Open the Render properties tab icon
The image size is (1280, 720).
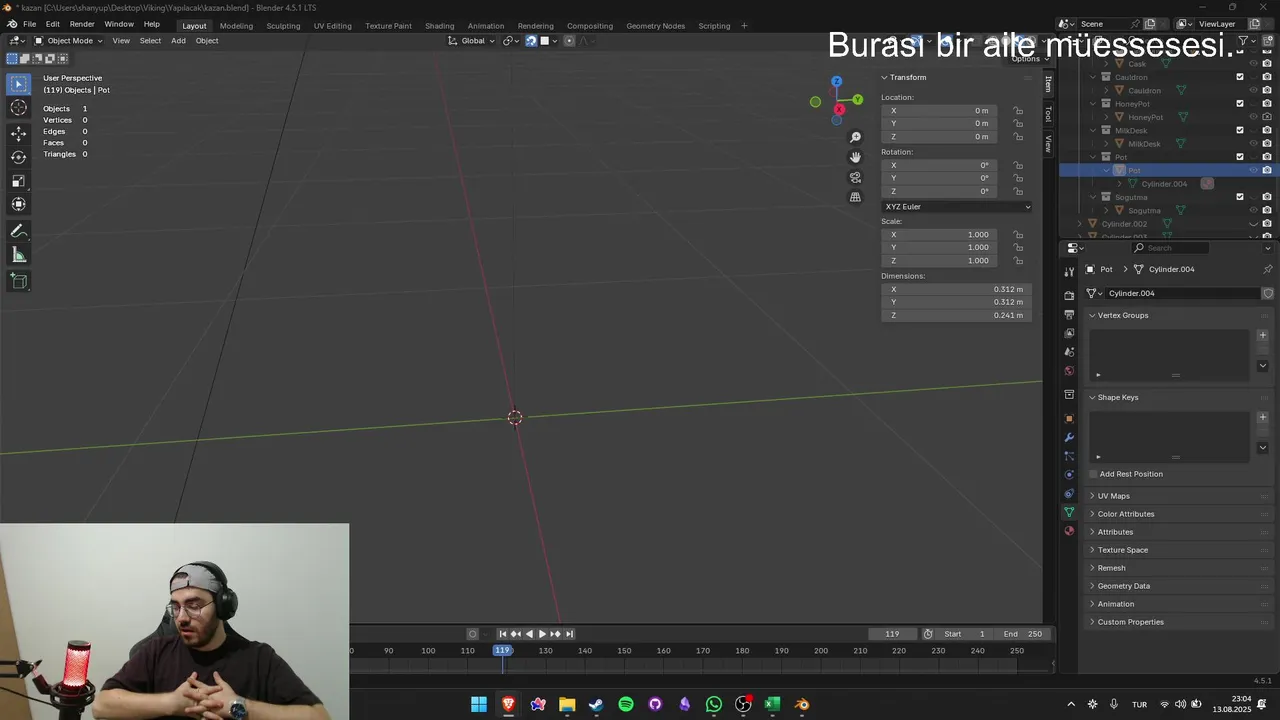point(1069,295)
